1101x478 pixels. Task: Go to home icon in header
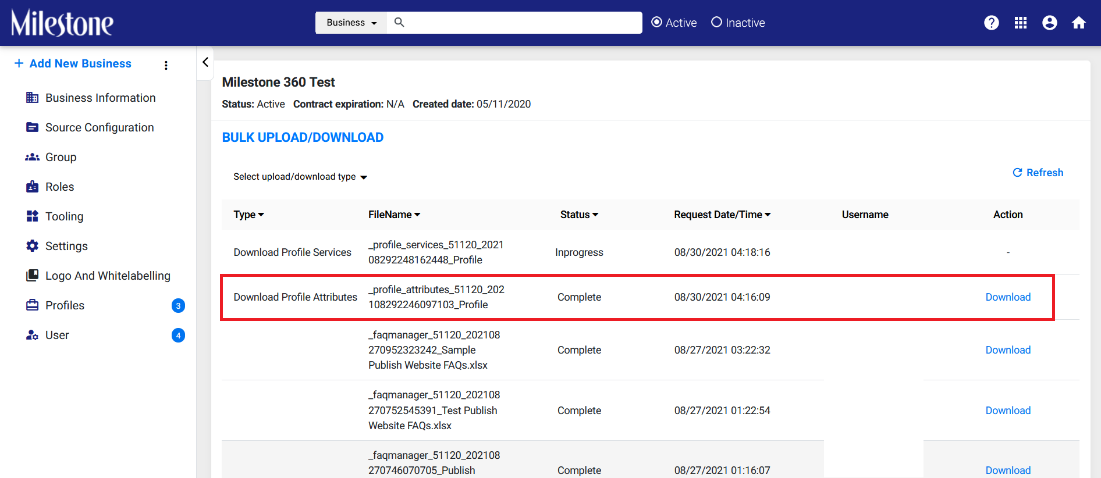tap(1079, 22)
